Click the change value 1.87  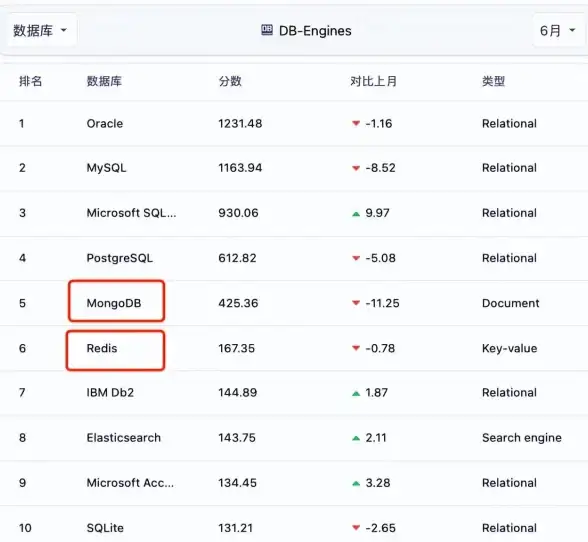[x=376, y=392]
